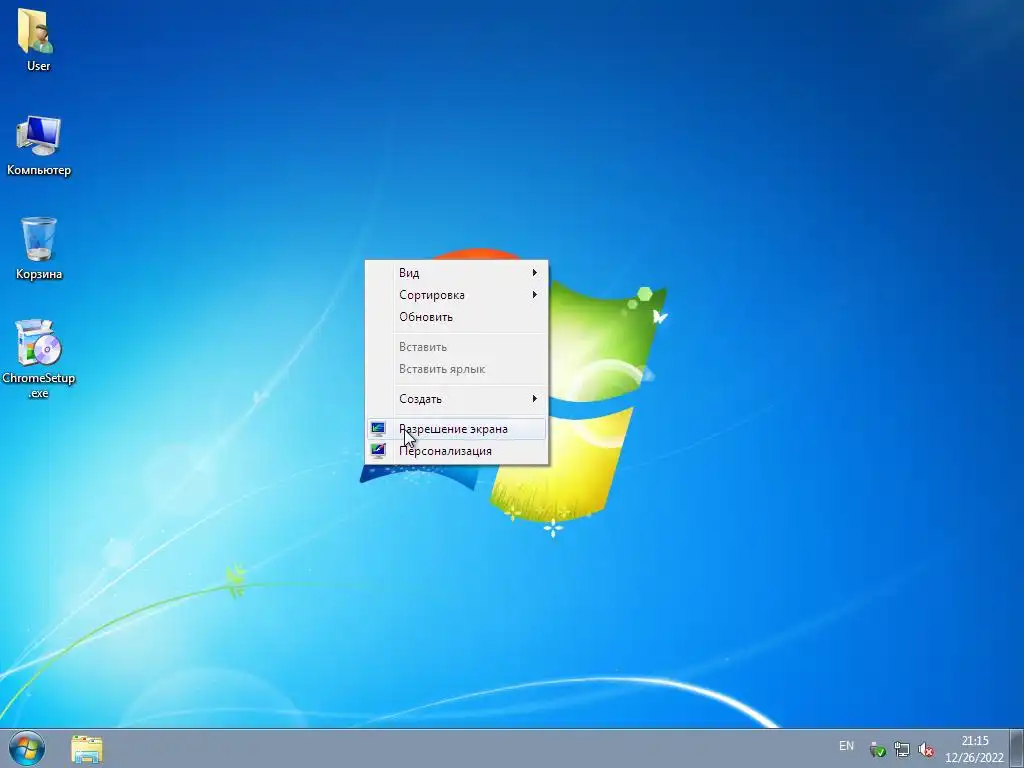Click the Разрешение экрана monitor icon
This screenshot has height=768, width=1024.
pyautogui.click(x=378, y=429)
